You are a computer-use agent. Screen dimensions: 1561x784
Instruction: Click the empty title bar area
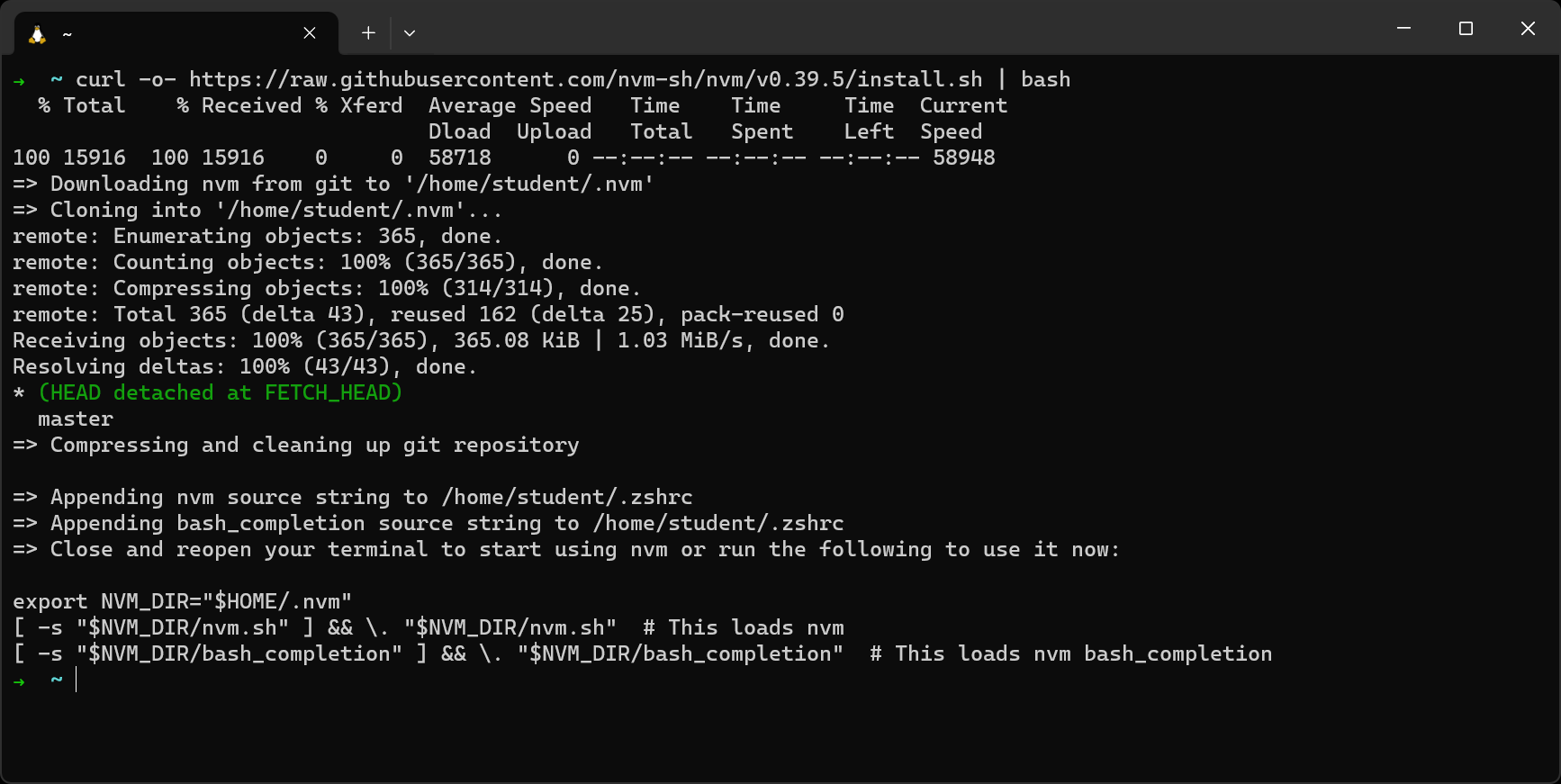click(x=900, y=29)
